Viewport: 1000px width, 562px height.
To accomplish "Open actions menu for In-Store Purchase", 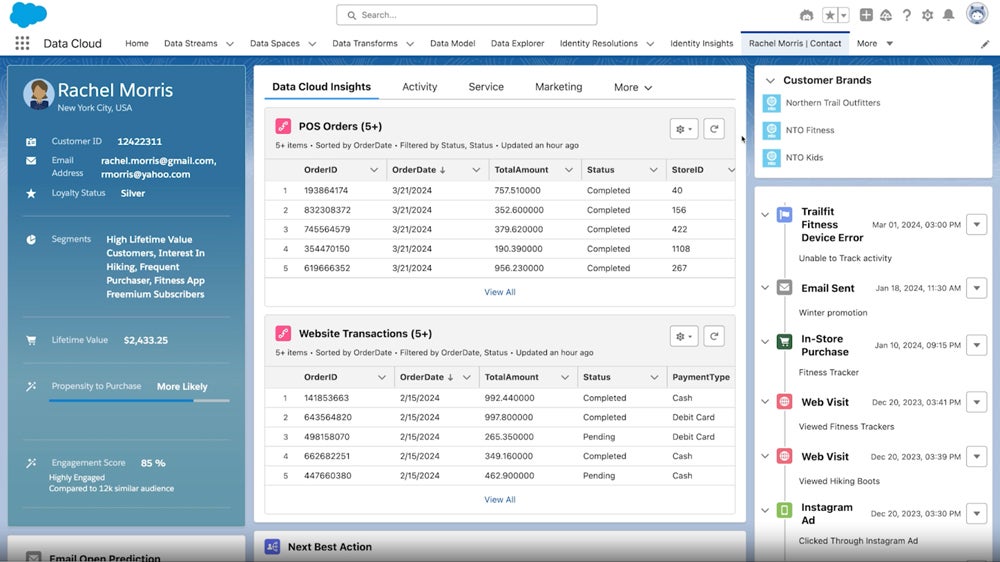I will tap(976, 346).
